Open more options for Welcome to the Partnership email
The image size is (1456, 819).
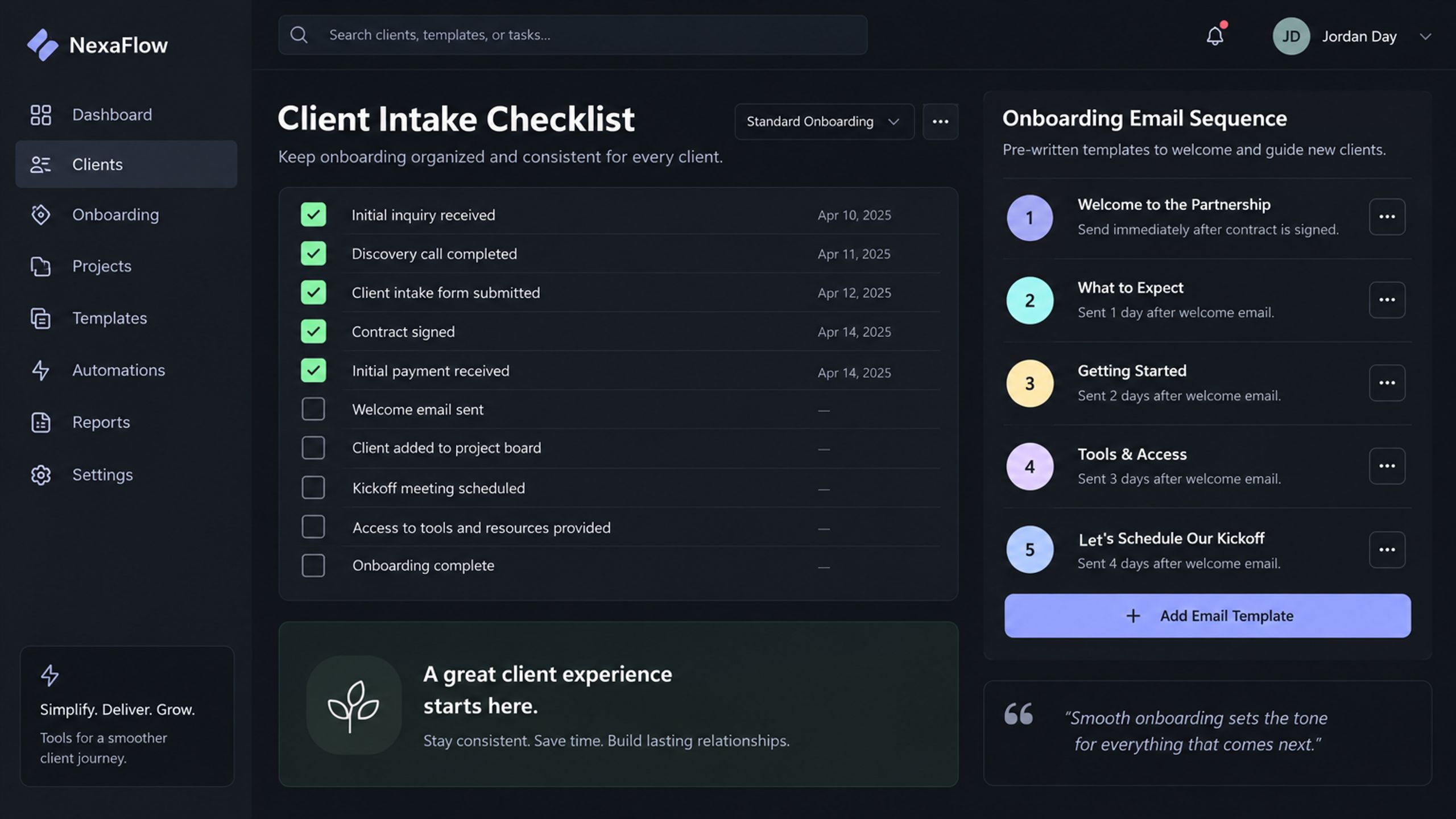(1387, 217)
